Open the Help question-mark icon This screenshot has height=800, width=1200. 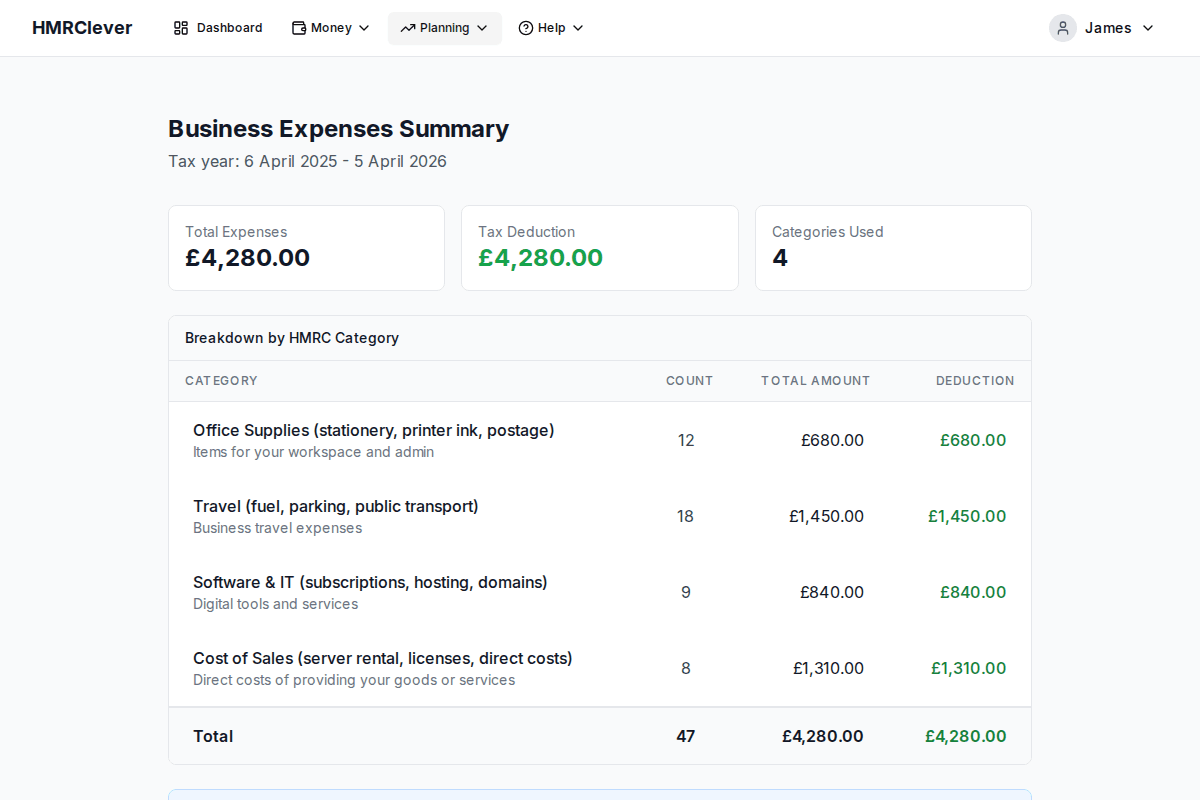524,28
